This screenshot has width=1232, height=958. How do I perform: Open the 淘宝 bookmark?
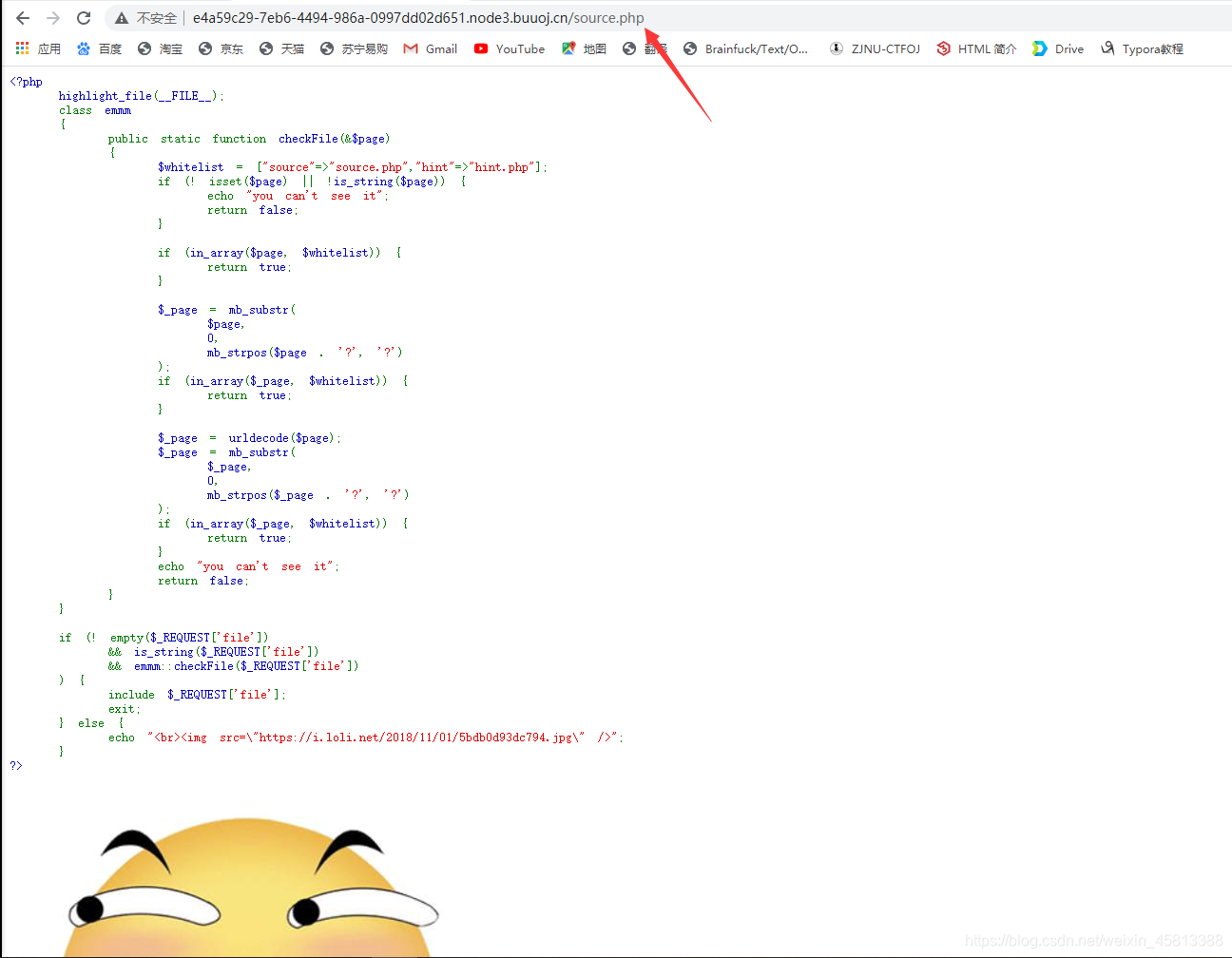click(160, 48)
